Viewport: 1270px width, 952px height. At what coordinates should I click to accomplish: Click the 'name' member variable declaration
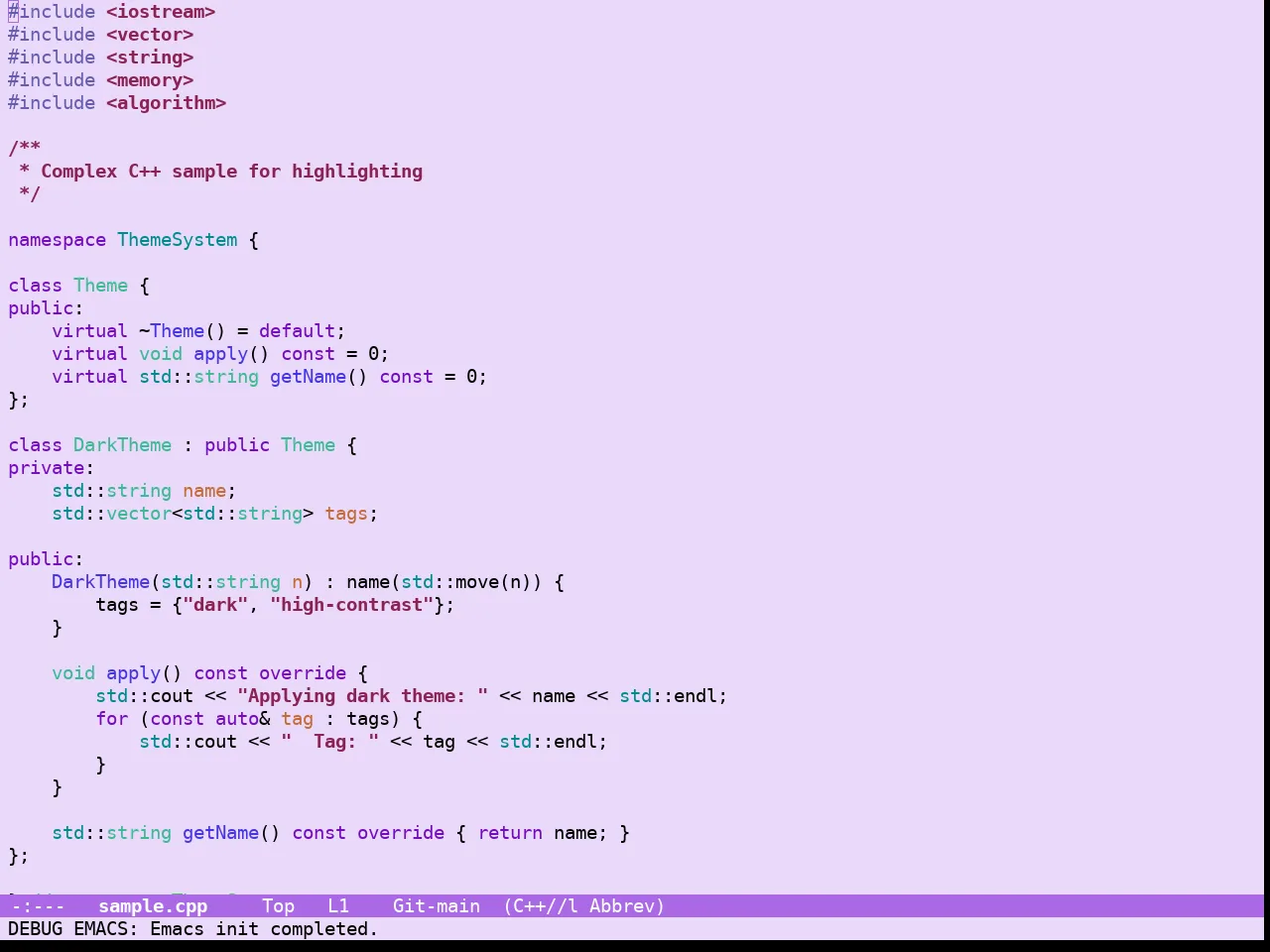click(x=204, y=491)
